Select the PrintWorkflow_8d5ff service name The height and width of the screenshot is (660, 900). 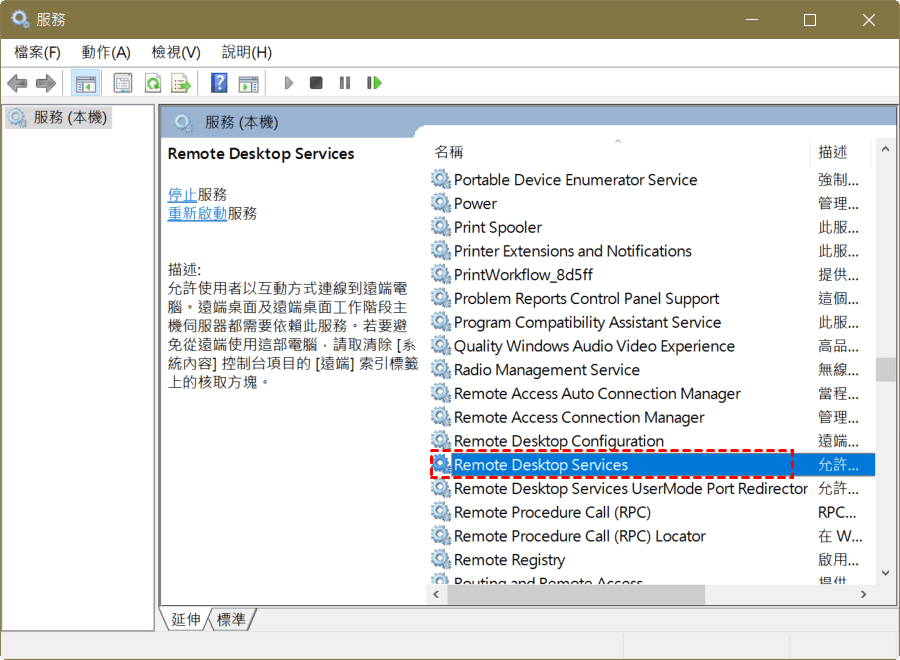(x=523, y=274)
